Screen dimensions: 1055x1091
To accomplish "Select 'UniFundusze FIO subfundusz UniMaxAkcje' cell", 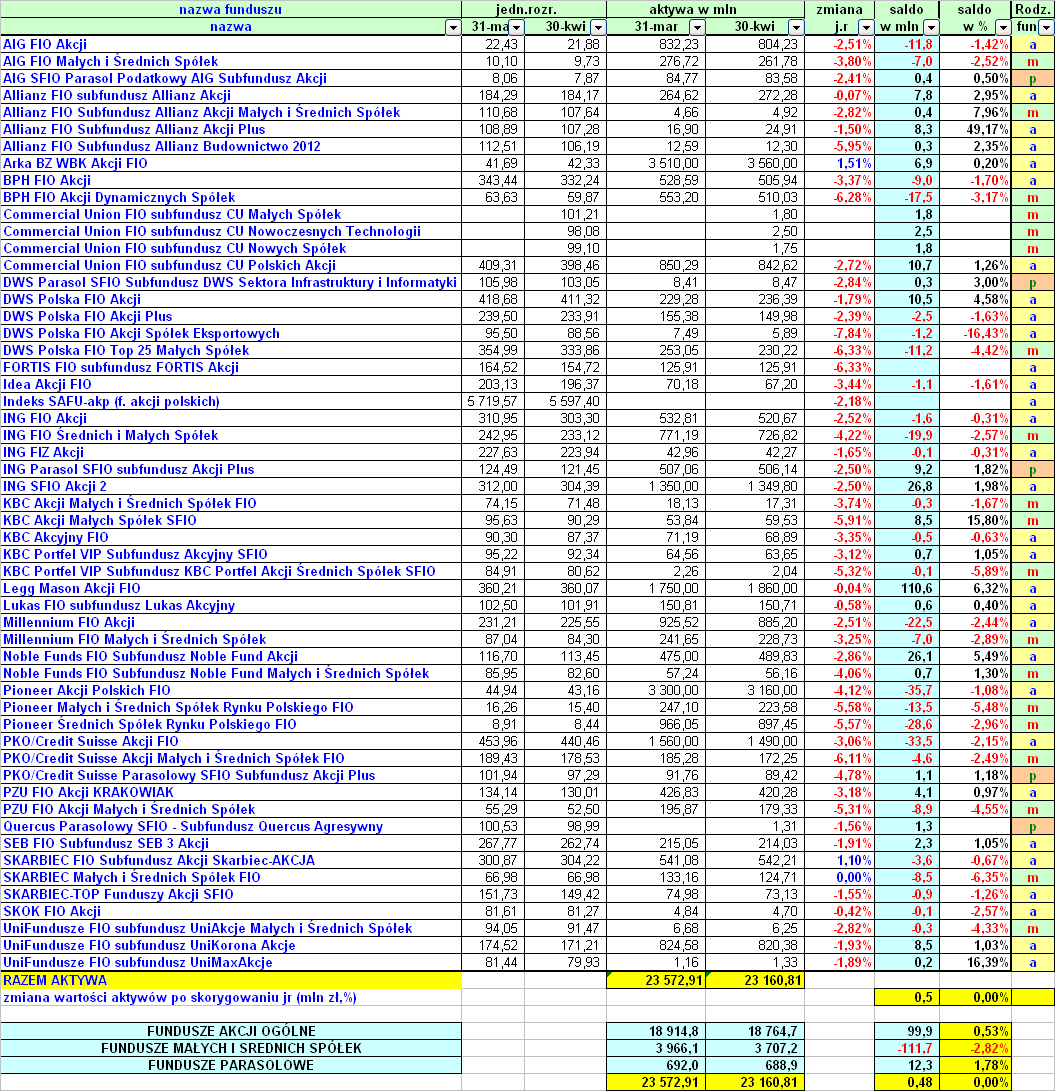I will point(230,962).
